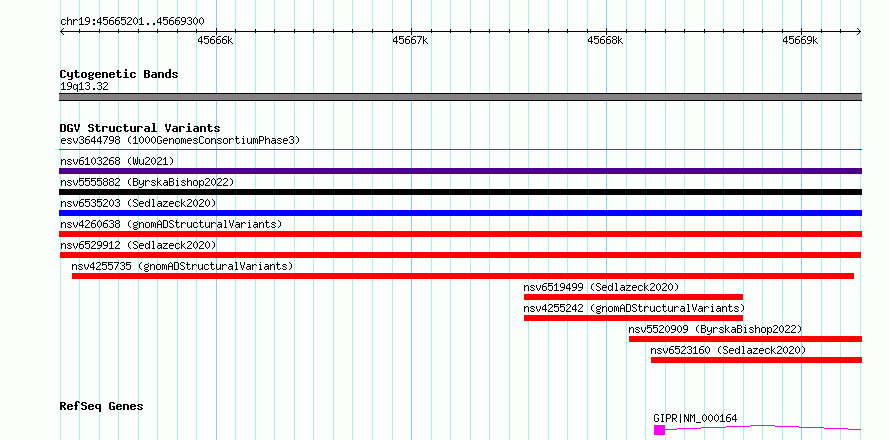The image size is (890, 440).
Task: Click the purple nsv6103268 variant bar
Action: click(460, 171)
